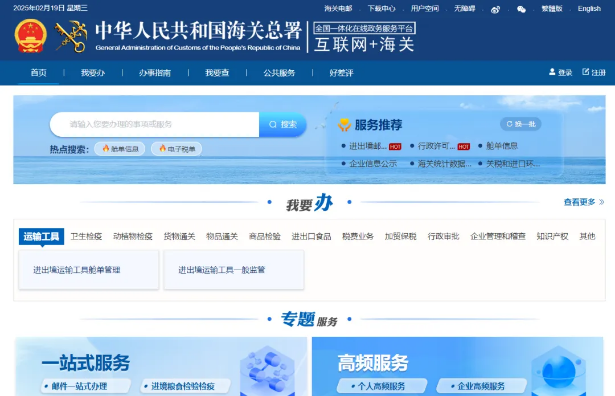Open 用户空间 top link
This screenshot has height=396, width=615.
point(425,9)
